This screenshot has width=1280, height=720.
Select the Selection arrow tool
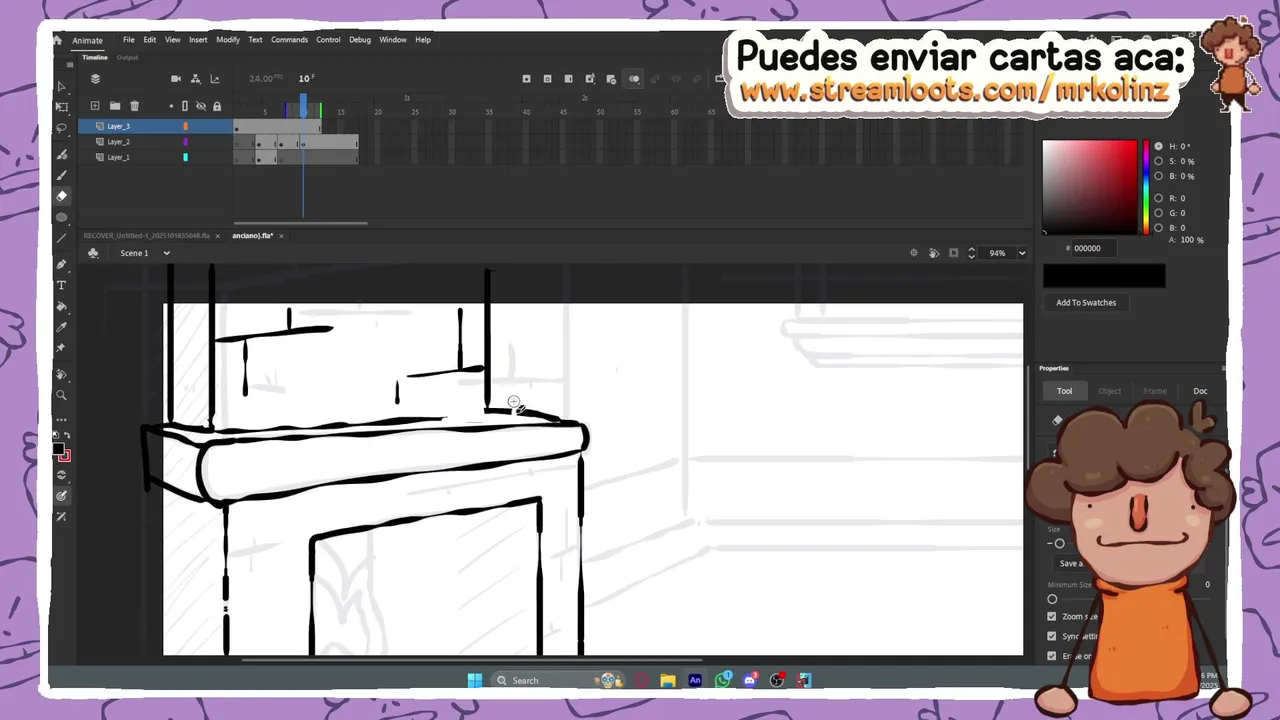61,87
